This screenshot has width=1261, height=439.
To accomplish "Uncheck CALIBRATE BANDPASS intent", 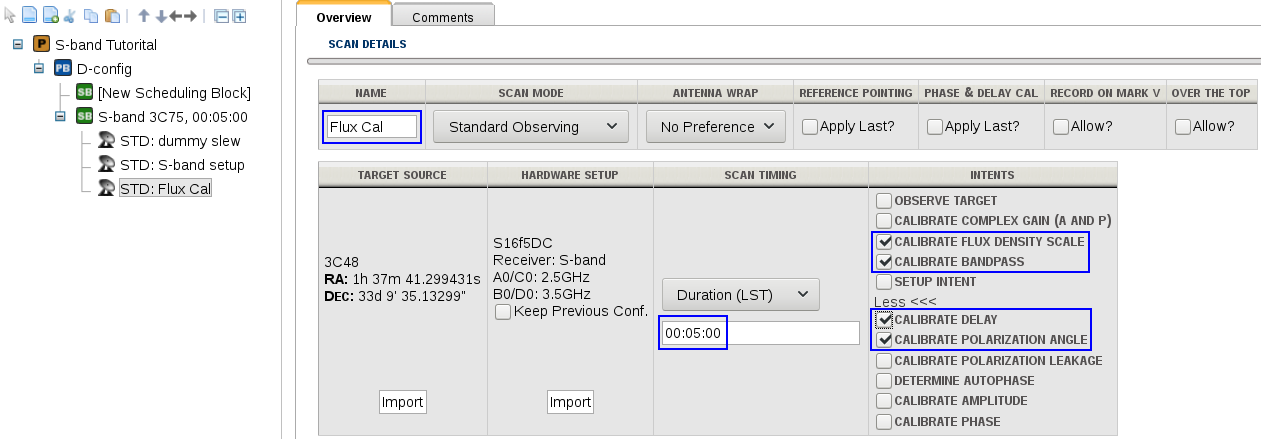I will coord(883,262).
